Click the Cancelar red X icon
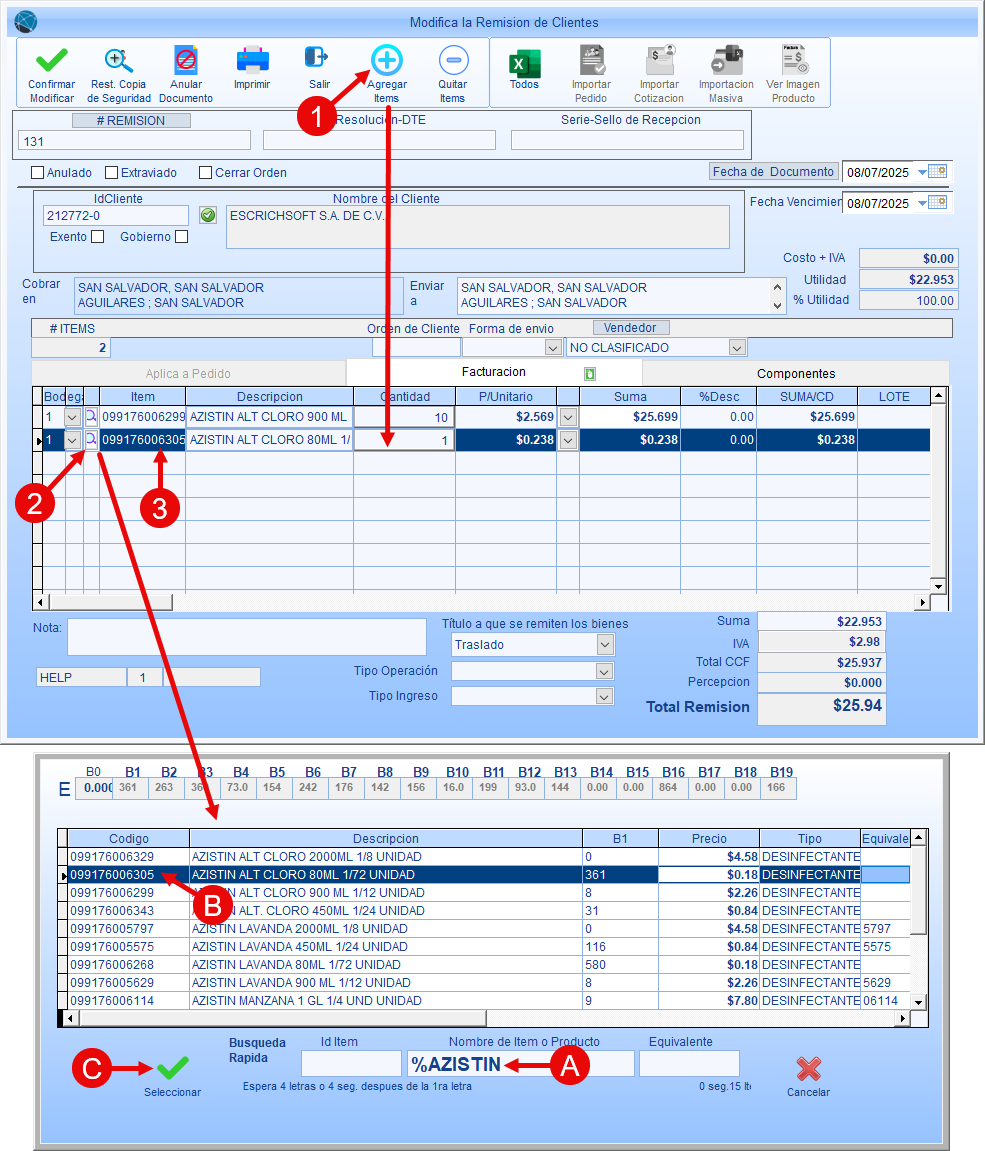This screenshot has height=1151, width=985. click(x=808, y=1069)
